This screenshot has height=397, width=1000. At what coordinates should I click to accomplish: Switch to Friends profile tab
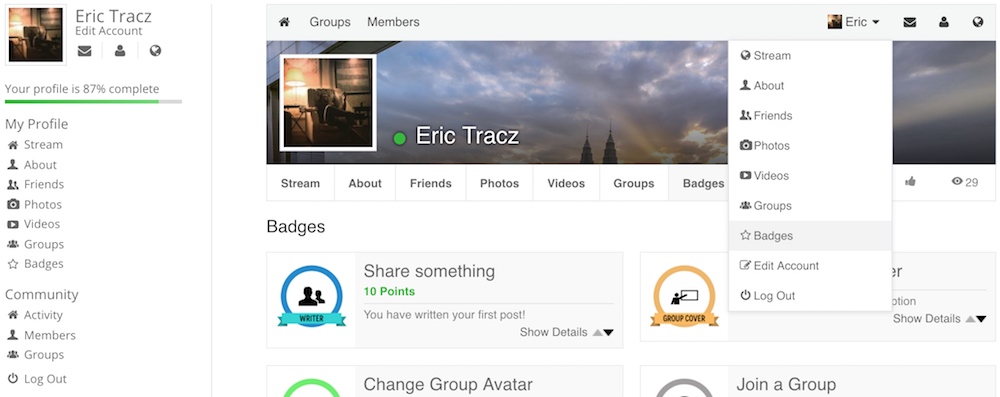coord(430,183)
